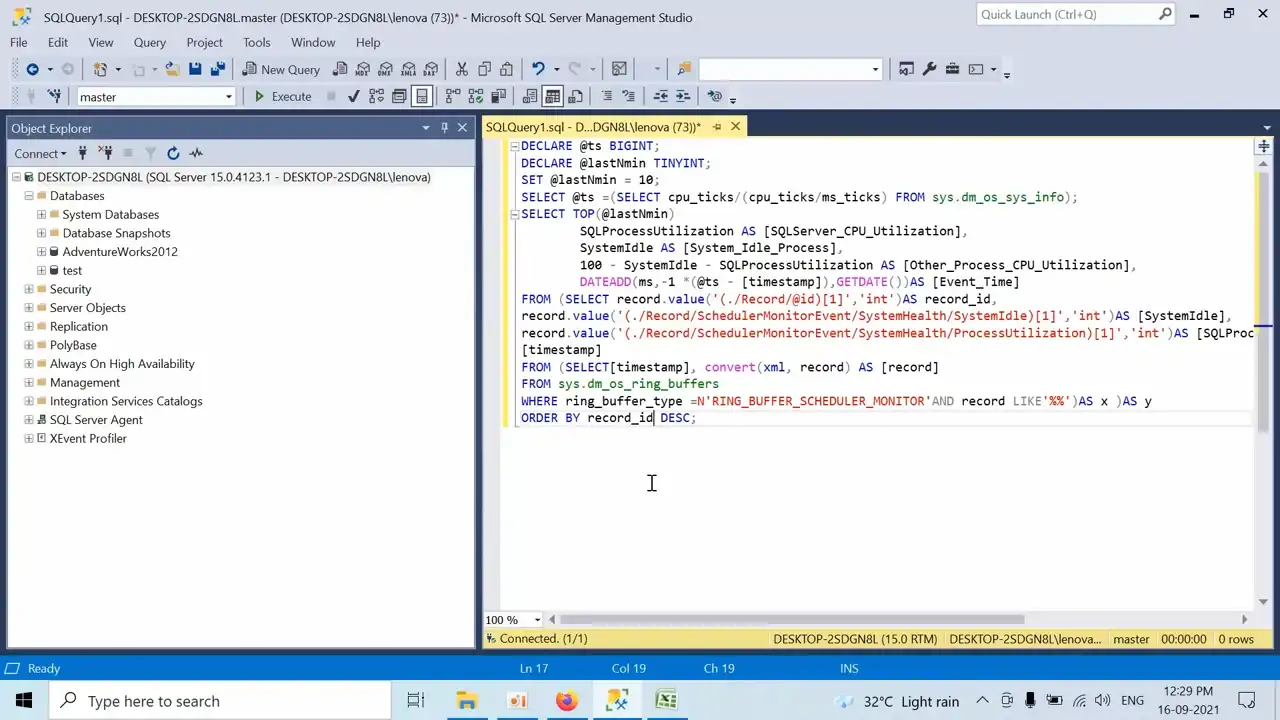1280x720 pixels.
Task: Click the Undo arrow icon
Action: click(538, 69)
